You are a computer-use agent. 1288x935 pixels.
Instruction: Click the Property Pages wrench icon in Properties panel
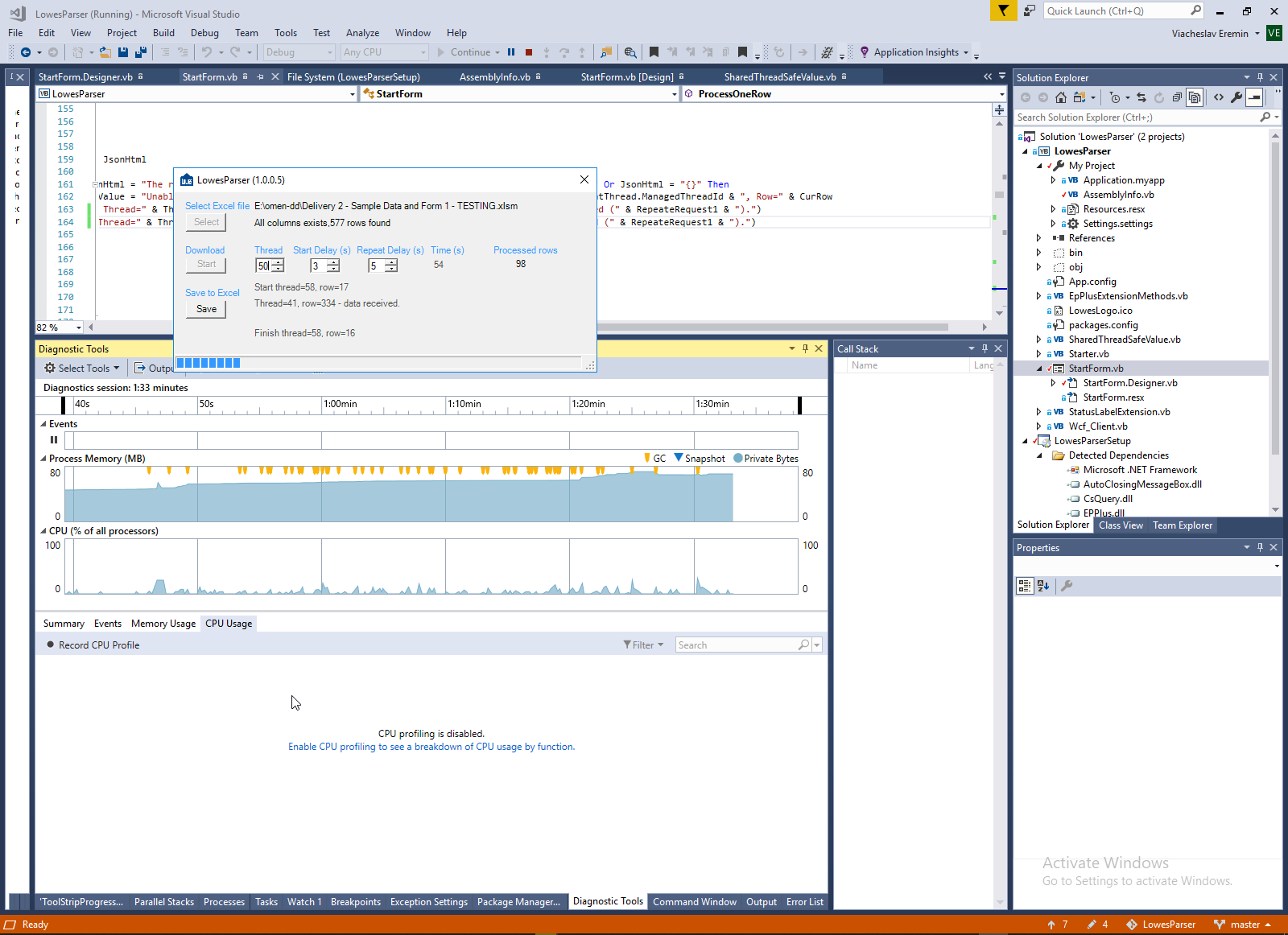(x=1067, y=586)
